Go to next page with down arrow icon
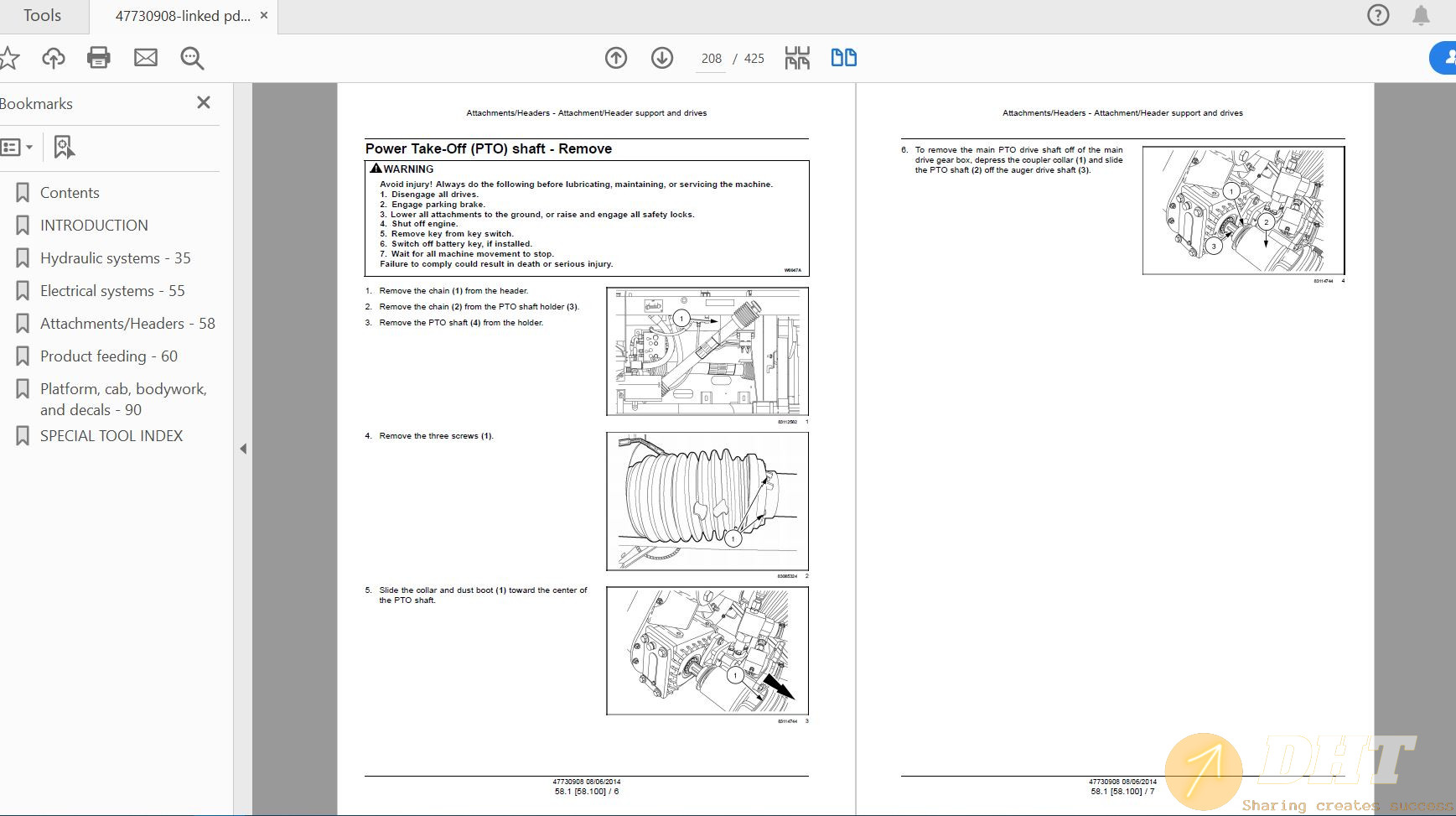The image size is (1456, 816). [x=661, y=58]
